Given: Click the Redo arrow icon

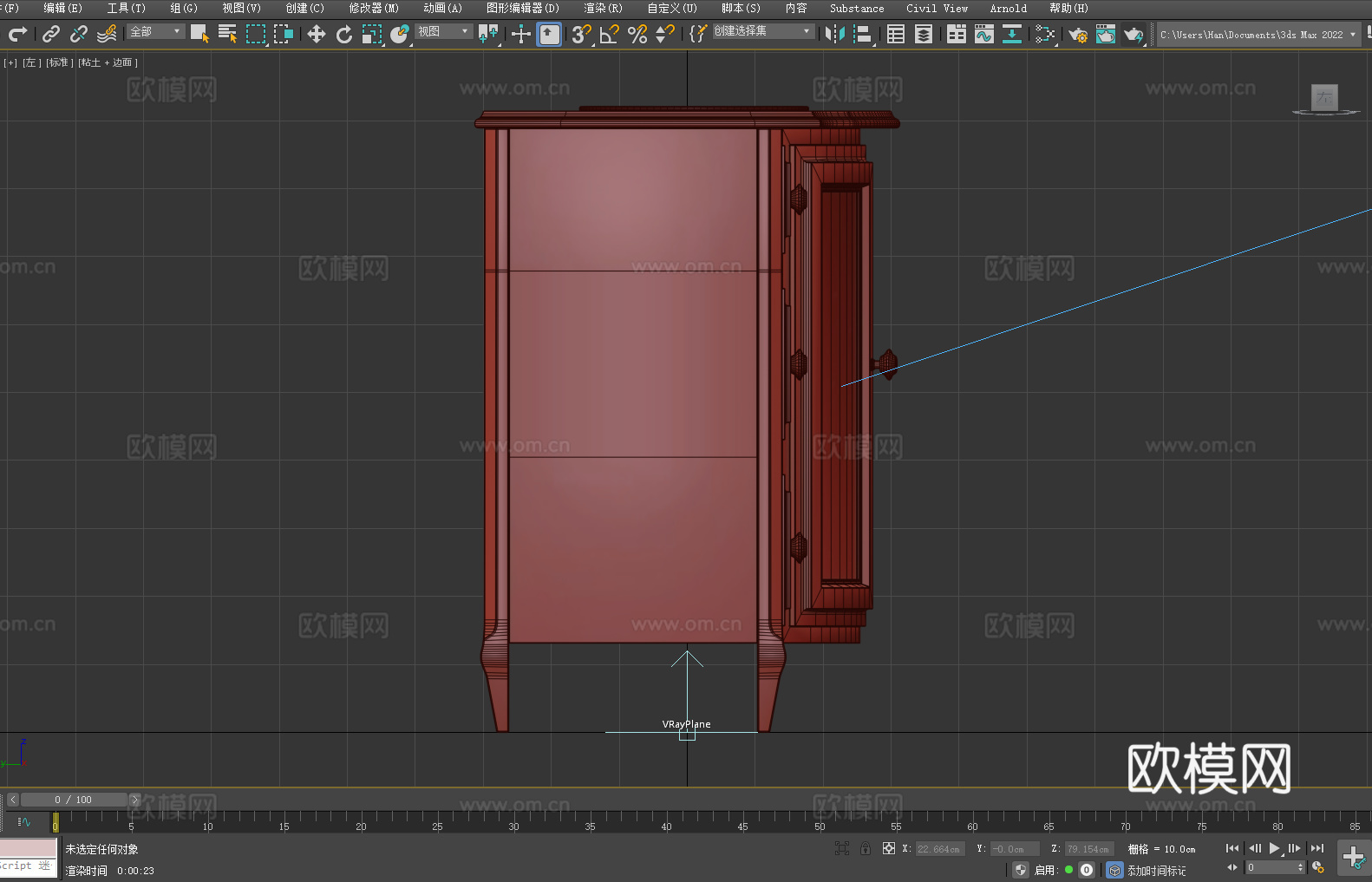Looking at the screenshot, I should (17, 34).
